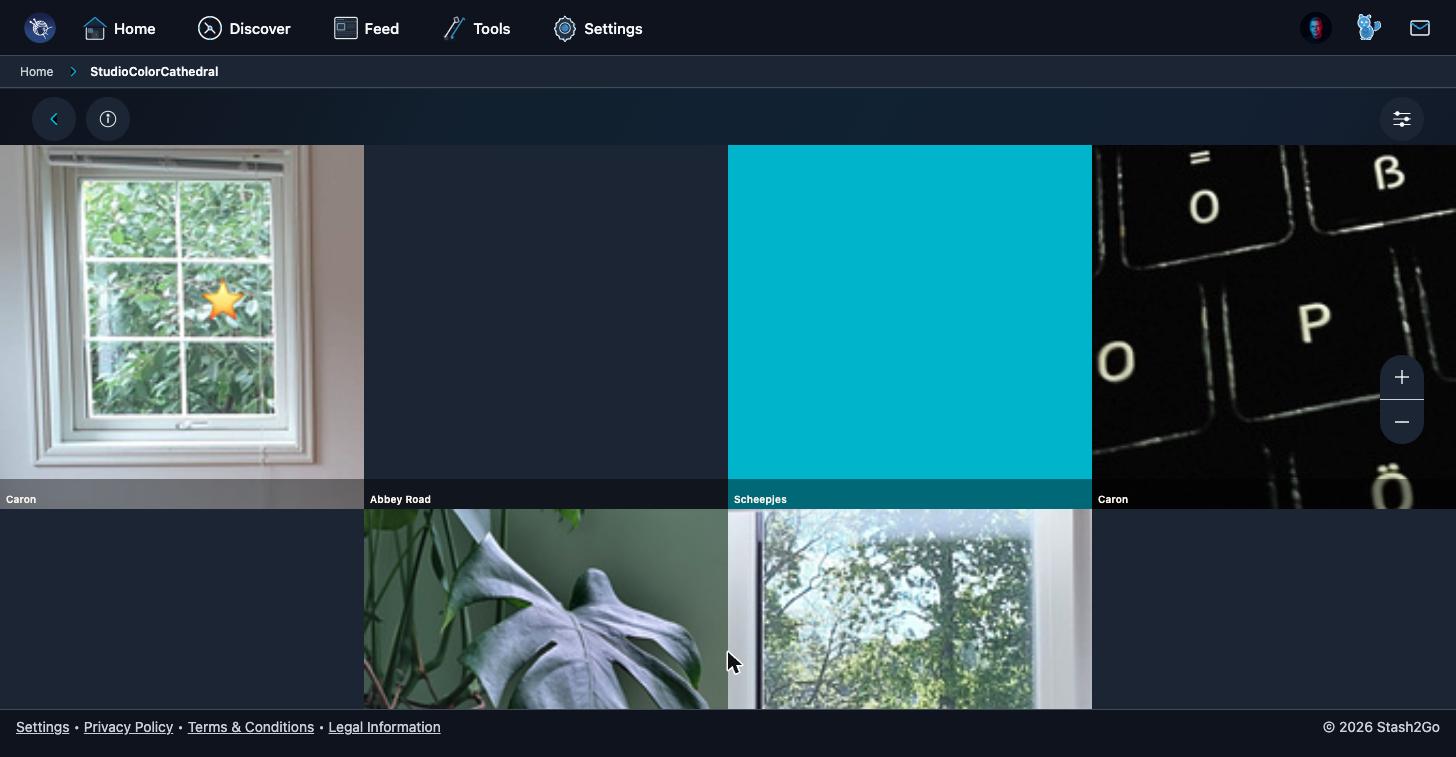
Task: Click the Home breadcrumb link
Action: click(37, 72)
